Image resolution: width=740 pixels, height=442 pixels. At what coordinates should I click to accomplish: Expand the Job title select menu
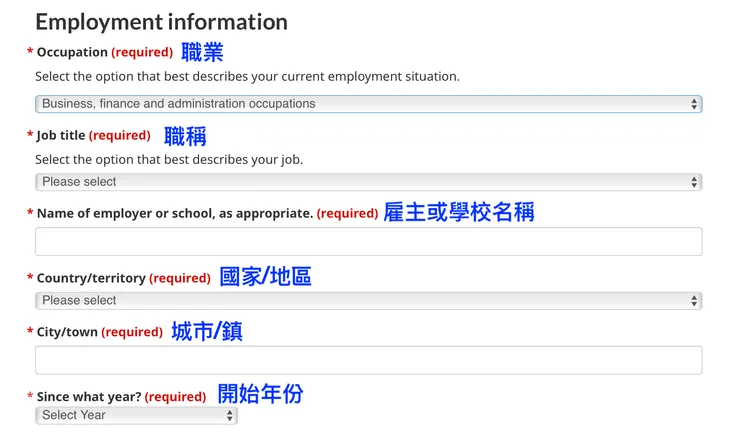(x=368, y=182)
